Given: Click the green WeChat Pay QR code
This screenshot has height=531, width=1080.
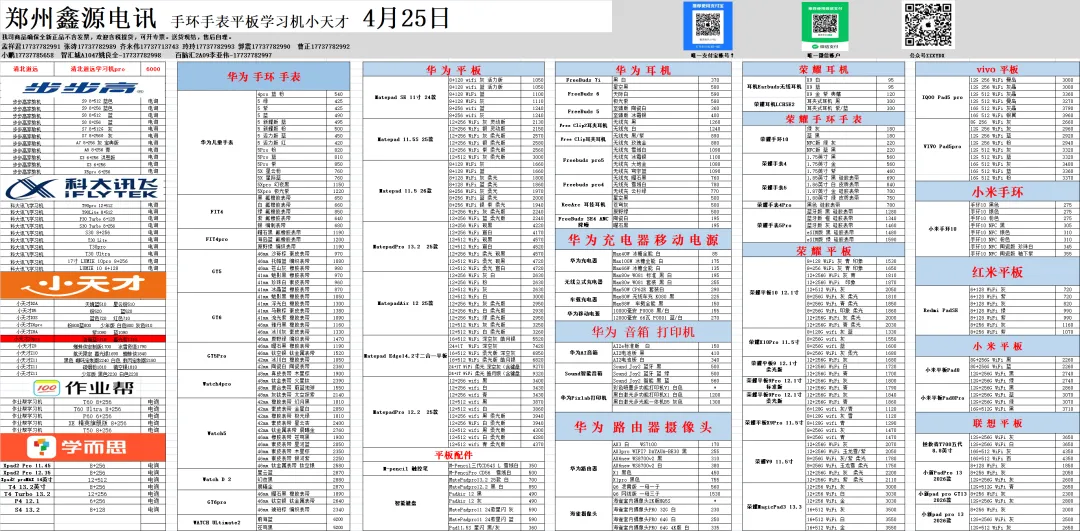Looking at the screenshot, I should [824, 24].
